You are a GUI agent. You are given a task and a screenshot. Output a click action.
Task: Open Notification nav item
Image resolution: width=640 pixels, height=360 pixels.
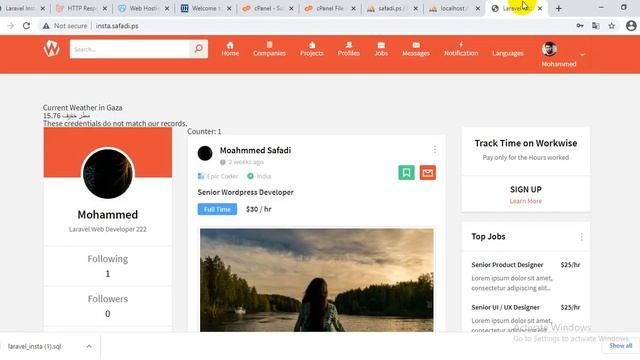[461, 49]
